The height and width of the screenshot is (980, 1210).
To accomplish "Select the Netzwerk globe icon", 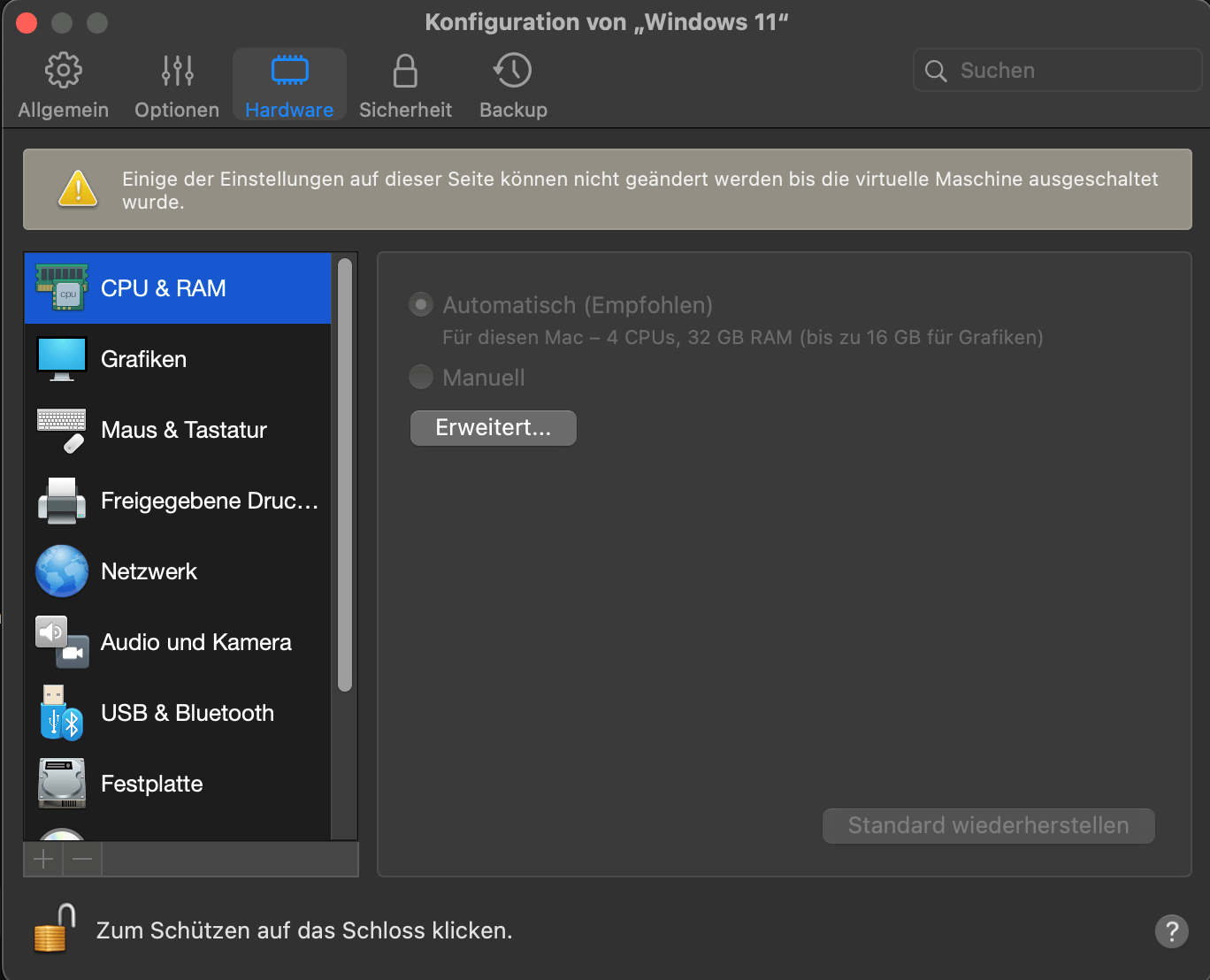I will [62, 571].
